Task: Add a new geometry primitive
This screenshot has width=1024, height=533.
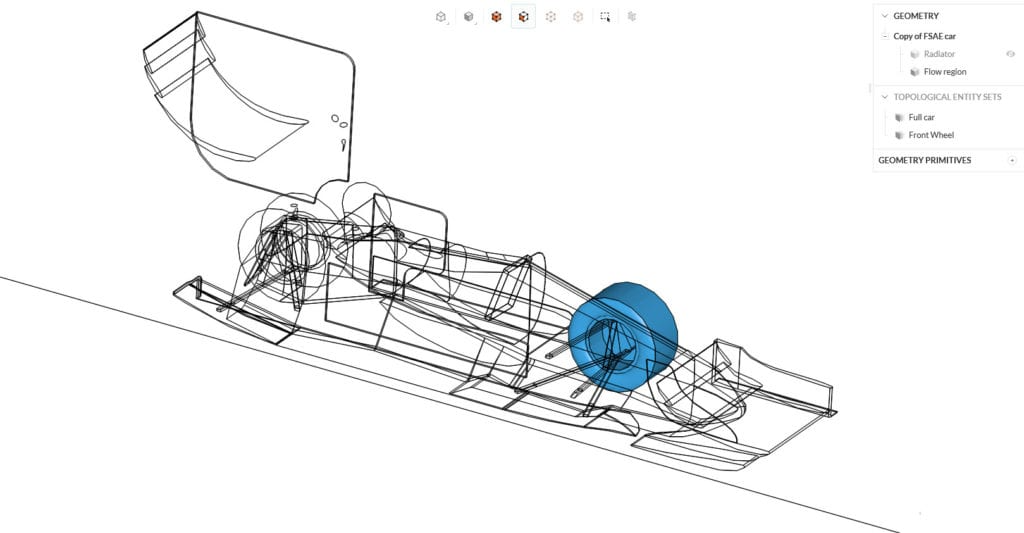Action: point(1012,160)
